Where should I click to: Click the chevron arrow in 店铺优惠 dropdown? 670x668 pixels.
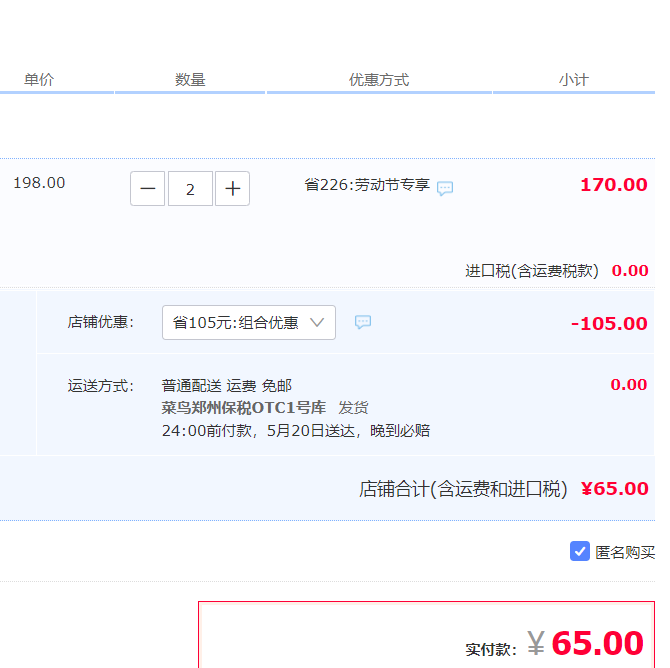(317, 322)
